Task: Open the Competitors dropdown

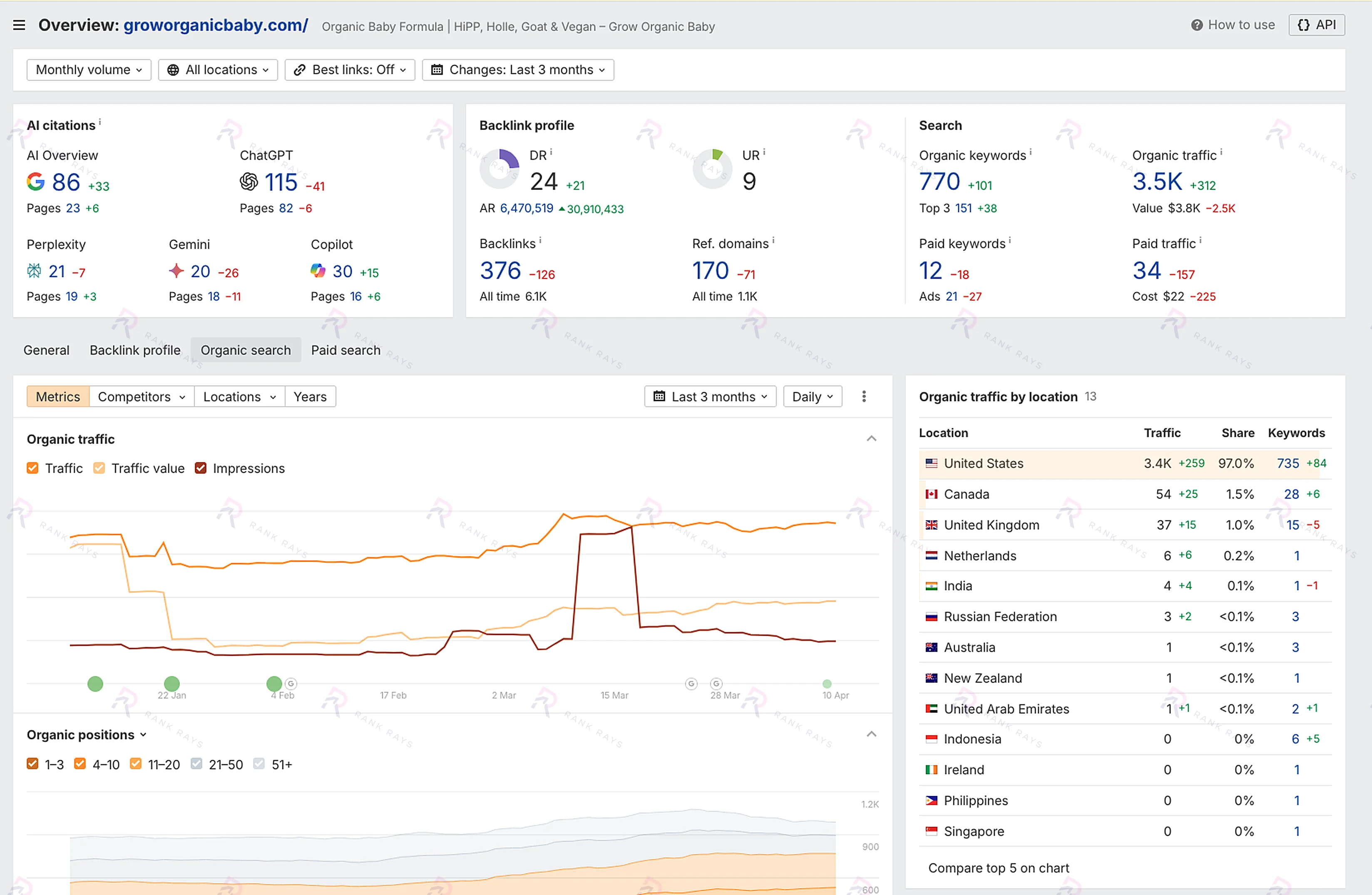Action: coord(141,396)
